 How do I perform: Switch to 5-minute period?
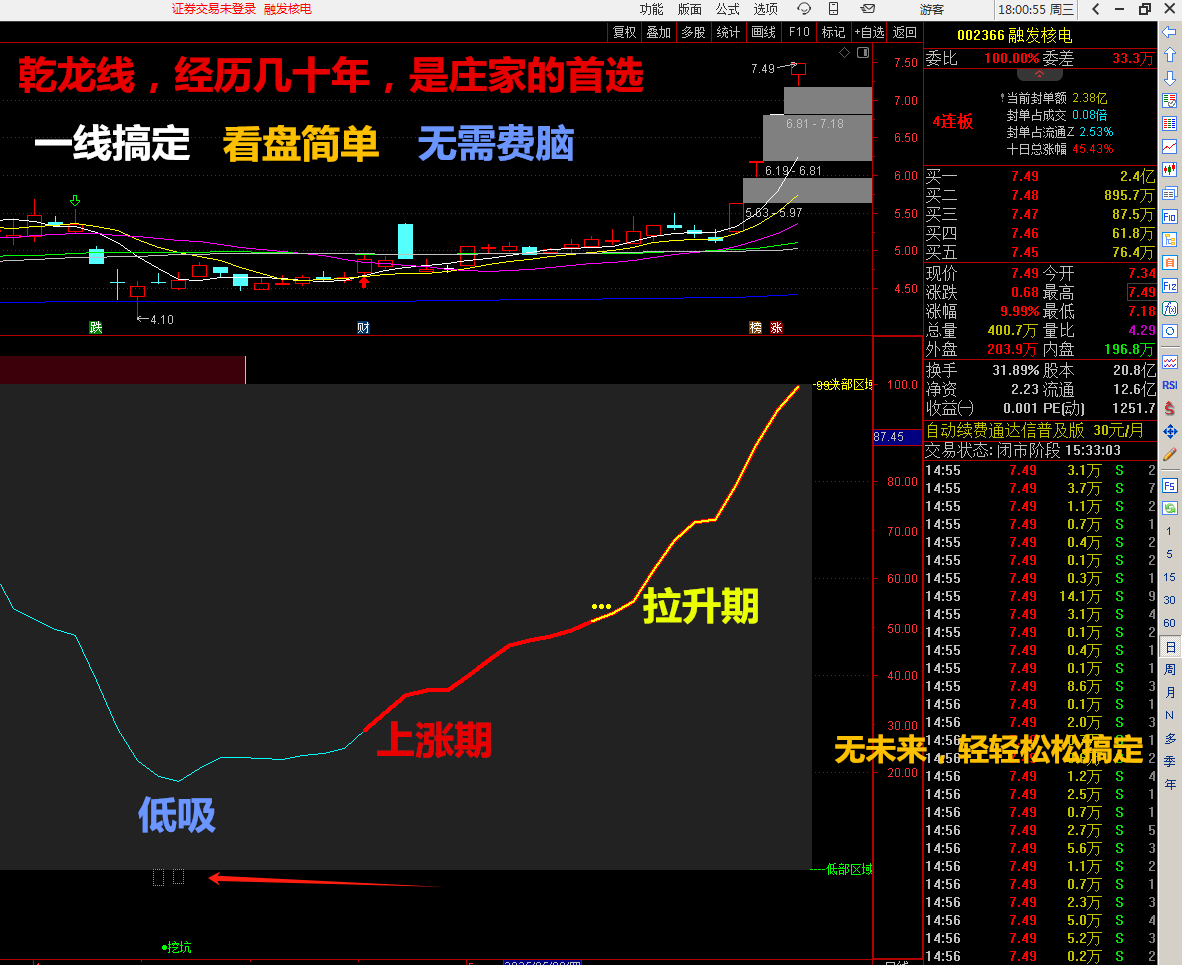[x=1169, y=554]
